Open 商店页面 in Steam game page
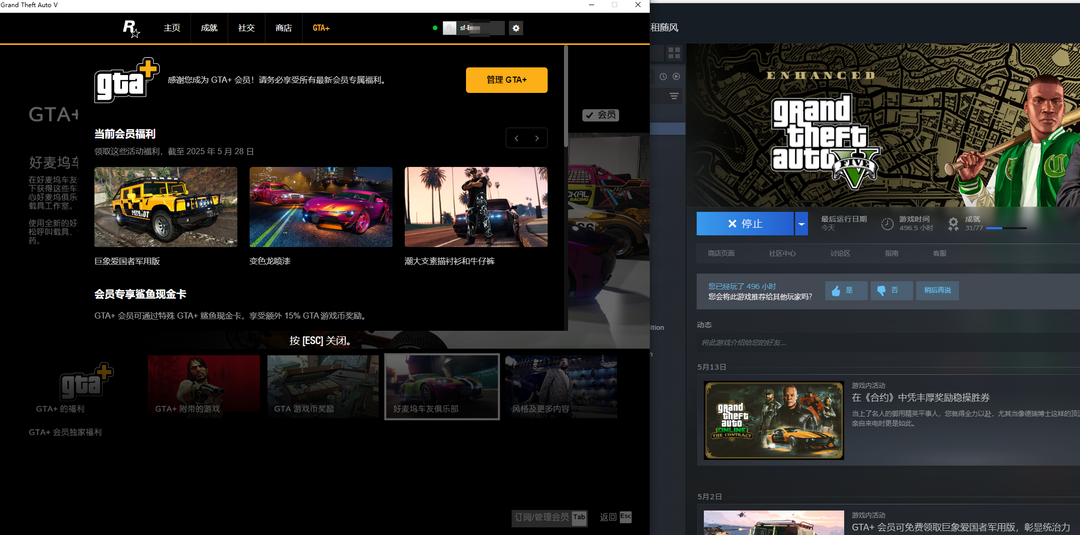Viewport: 1080px width, 535px height. [x=721, y=253]
